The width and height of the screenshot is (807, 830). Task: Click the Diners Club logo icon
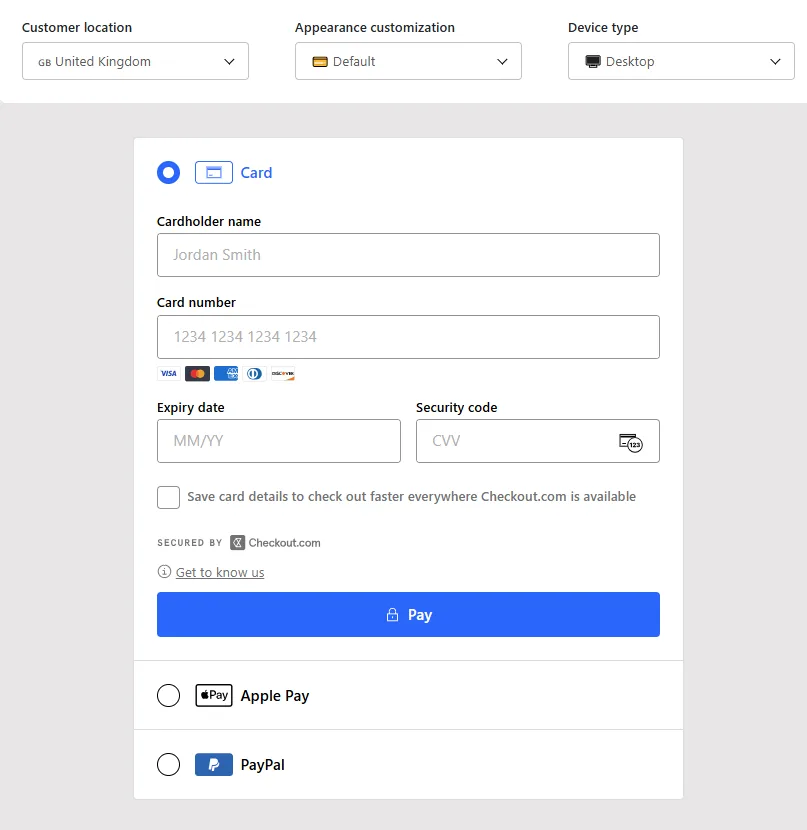255,374
